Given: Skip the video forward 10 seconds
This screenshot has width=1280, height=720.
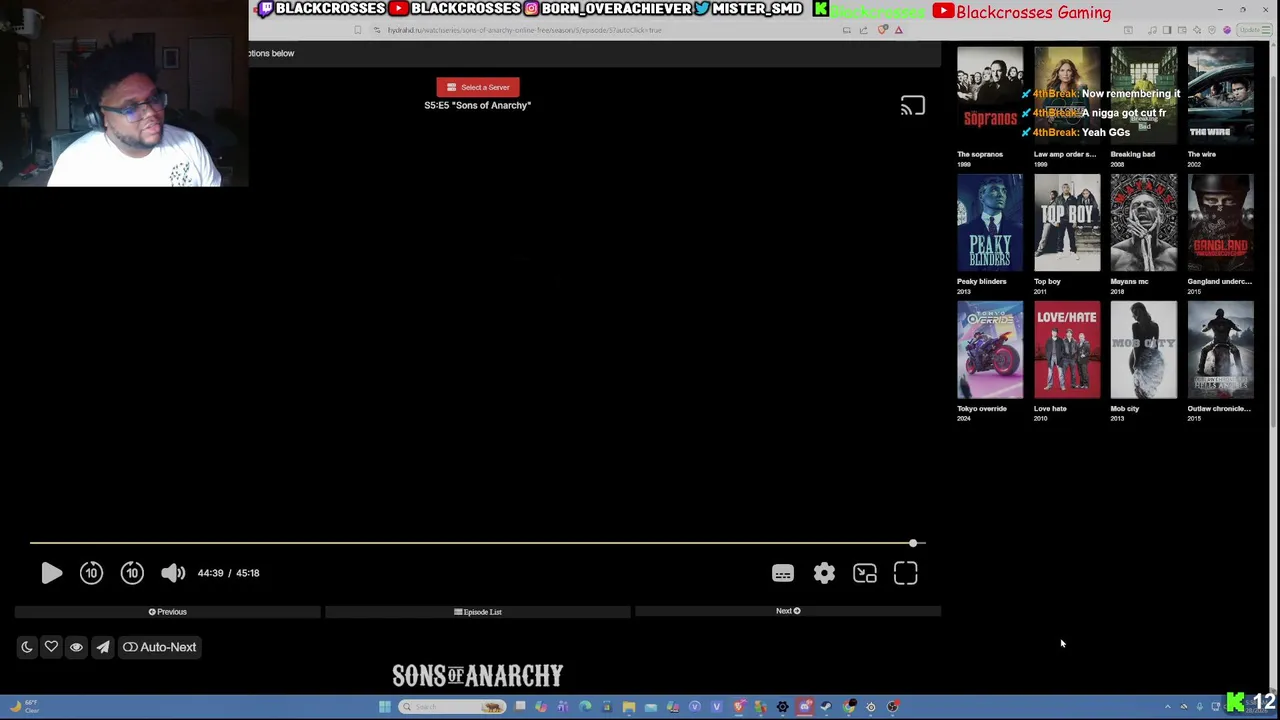Looking at the screenshot, I should [x=132, y=573].
